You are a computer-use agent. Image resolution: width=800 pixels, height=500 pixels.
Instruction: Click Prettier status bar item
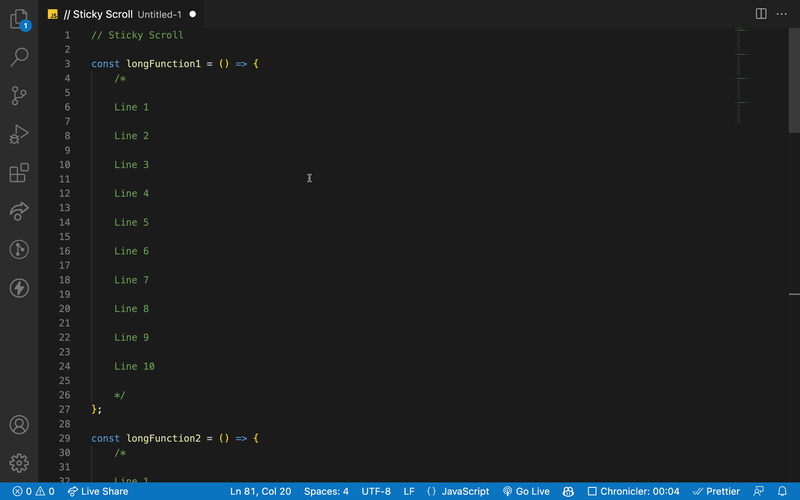click(716, 491)
